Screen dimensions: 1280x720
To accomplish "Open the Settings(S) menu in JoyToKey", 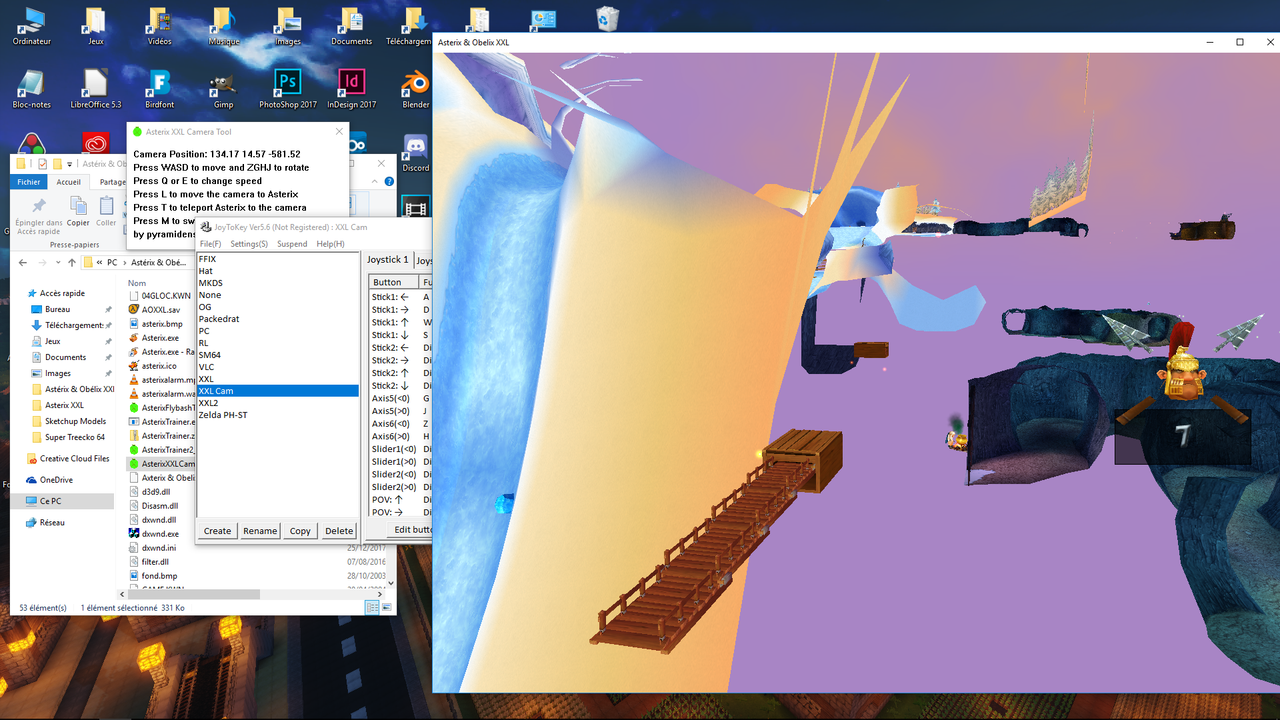I will (249, 244).
